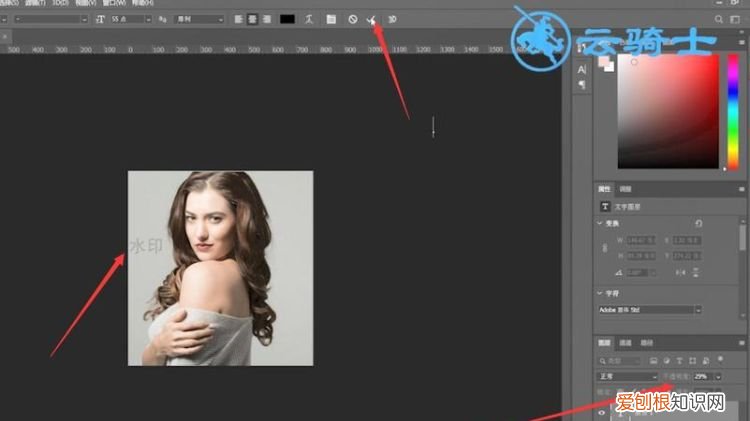Cancel the current text edit

[x=352, y=19]
